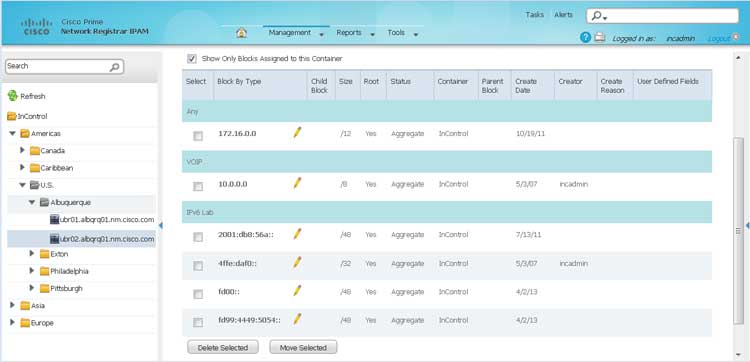This screenshot has height=362, width=750.
Task: Click the Status column header
Action: pyautogui.click(x=400, y=82)
